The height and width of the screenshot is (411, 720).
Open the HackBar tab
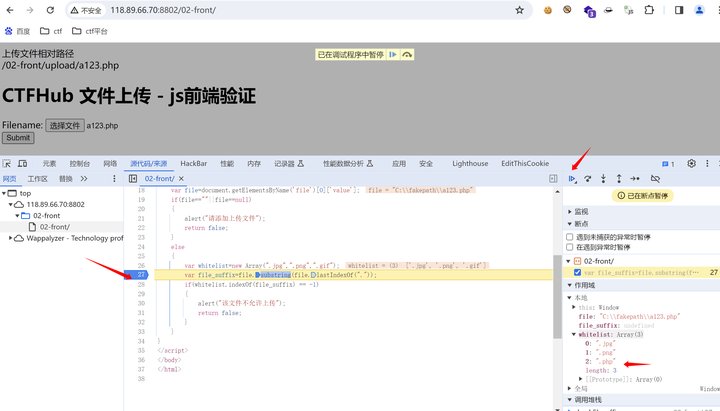[x=193, y=163]
